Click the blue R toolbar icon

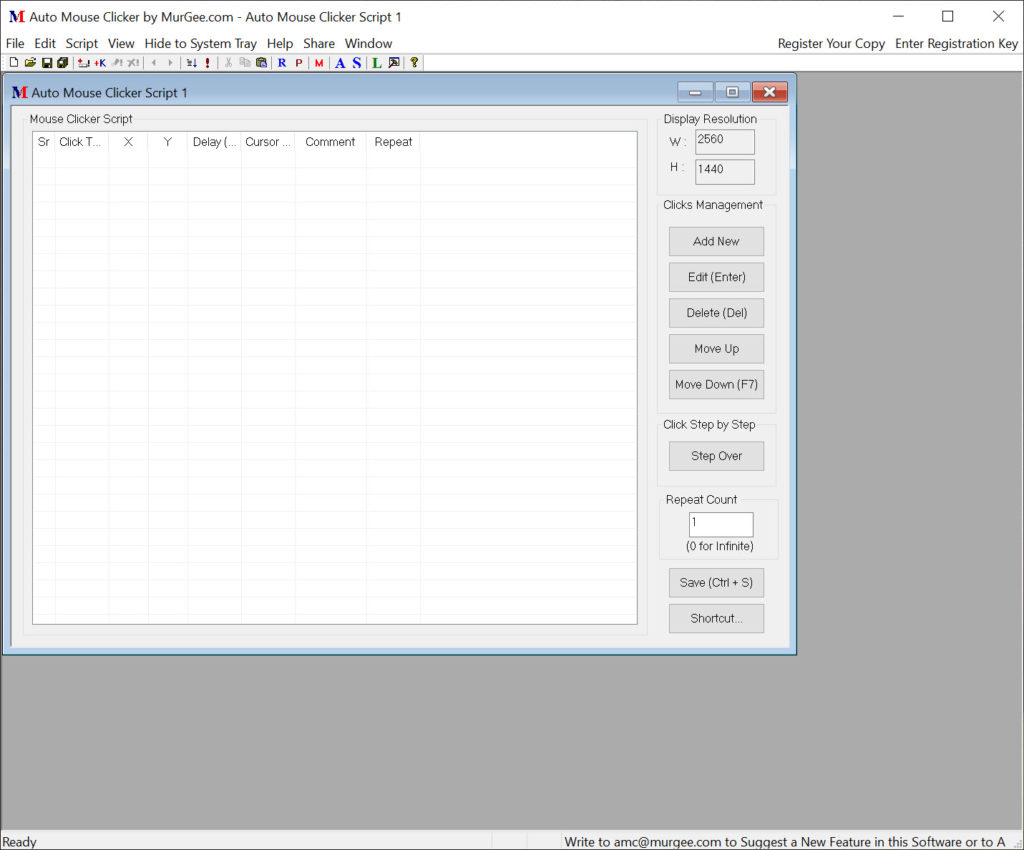(282, 63)
